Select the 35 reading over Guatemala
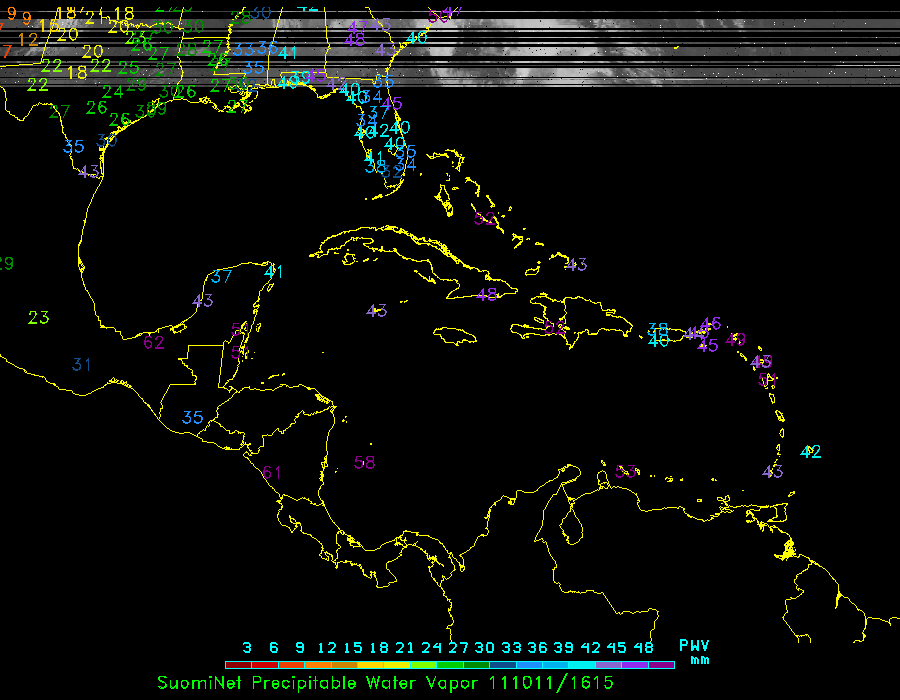900x700 pixels. (193, 417)
